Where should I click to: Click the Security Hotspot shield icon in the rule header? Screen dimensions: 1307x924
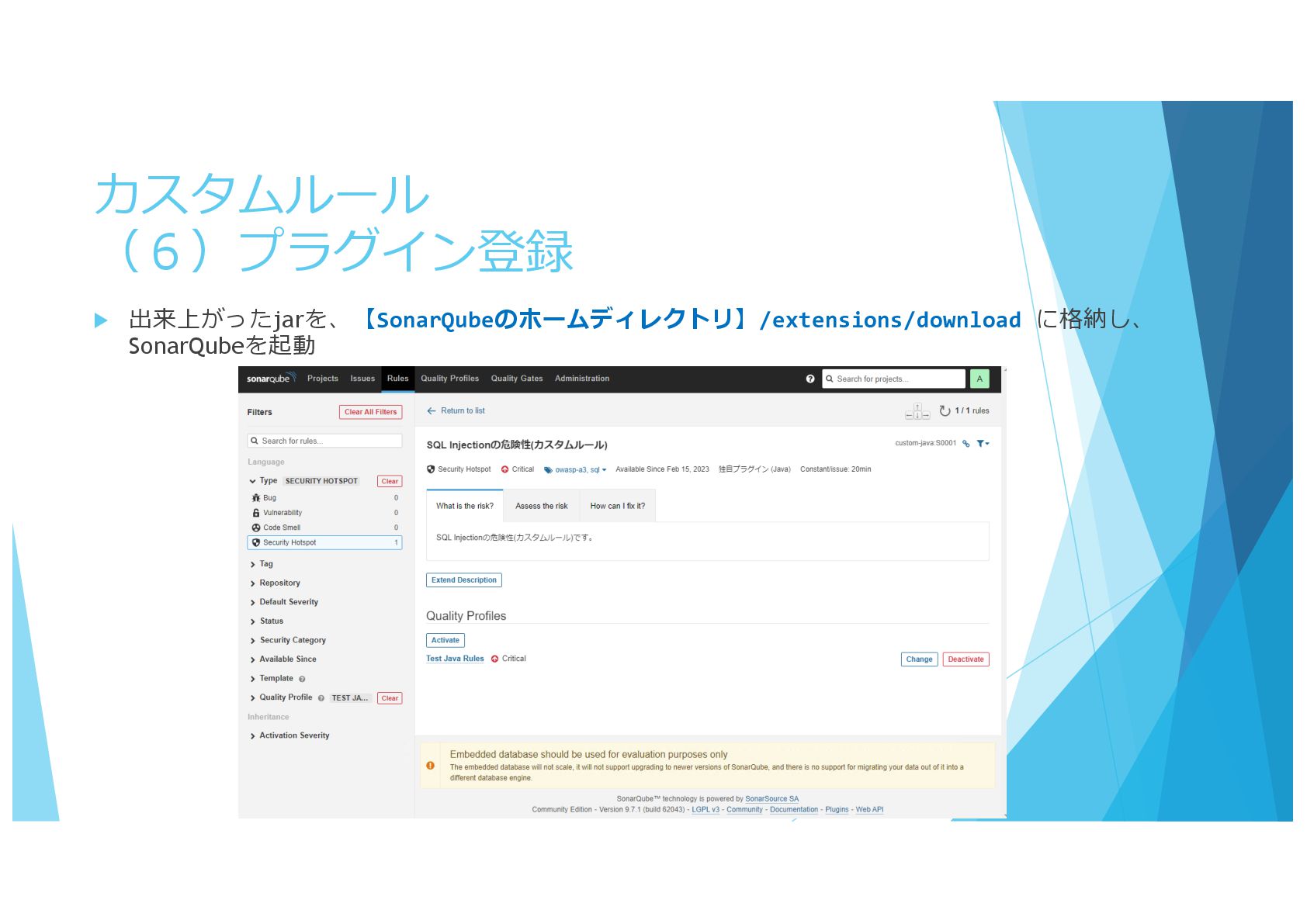coord(431,469)
